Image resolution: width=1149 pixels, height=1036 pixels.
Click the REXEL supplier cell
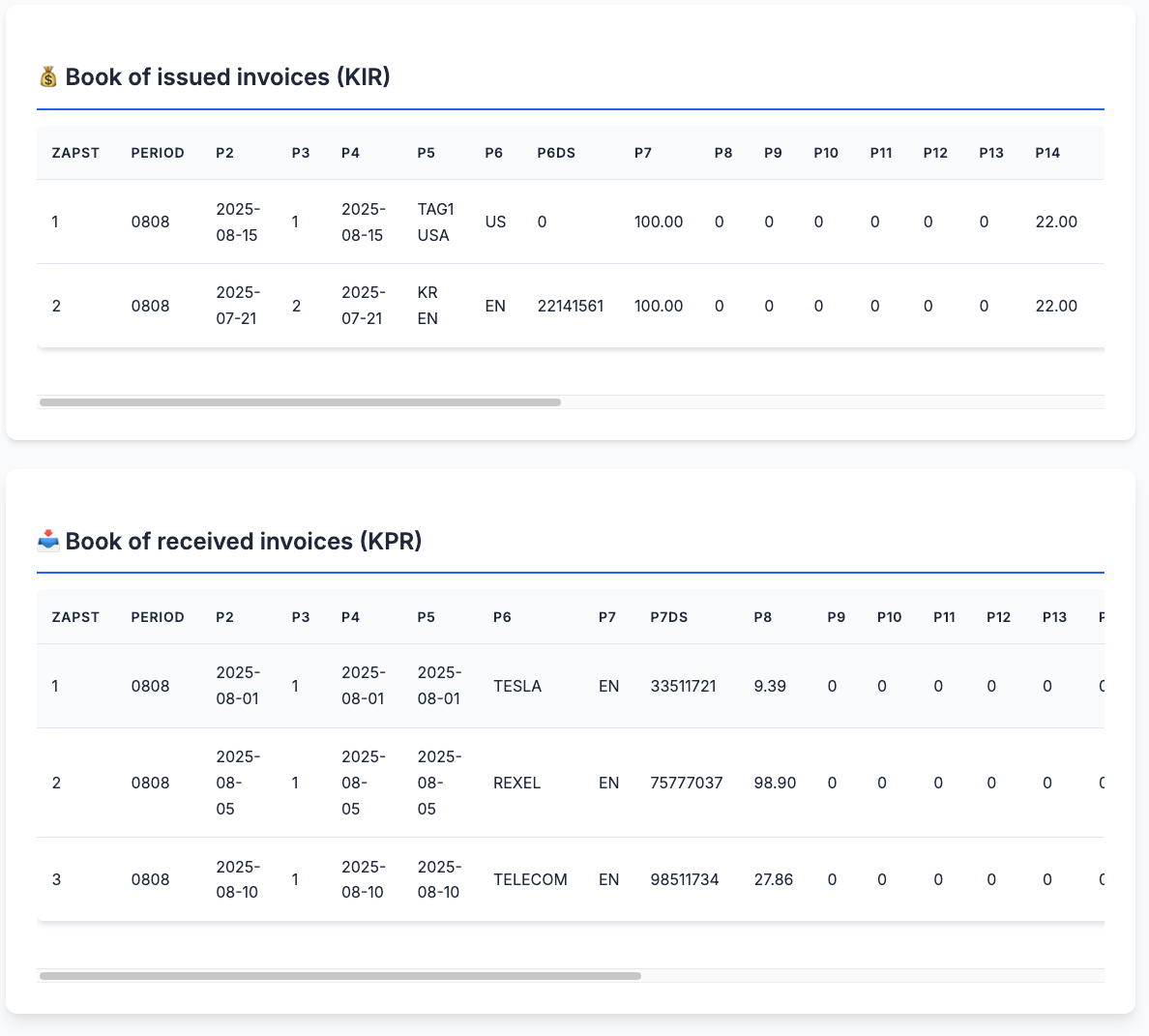tap(517, 783)
